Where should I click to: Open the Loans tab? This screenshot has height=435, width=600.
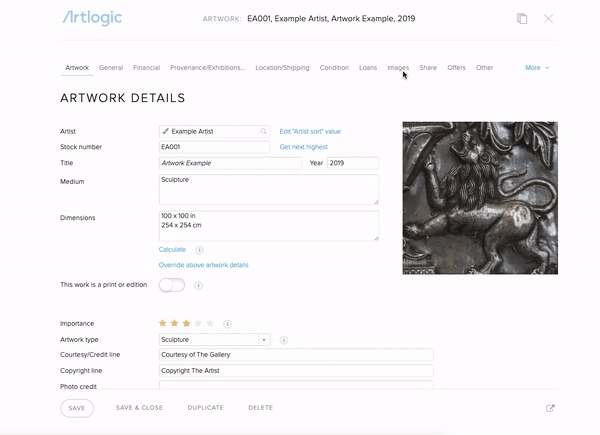[368, 68]
